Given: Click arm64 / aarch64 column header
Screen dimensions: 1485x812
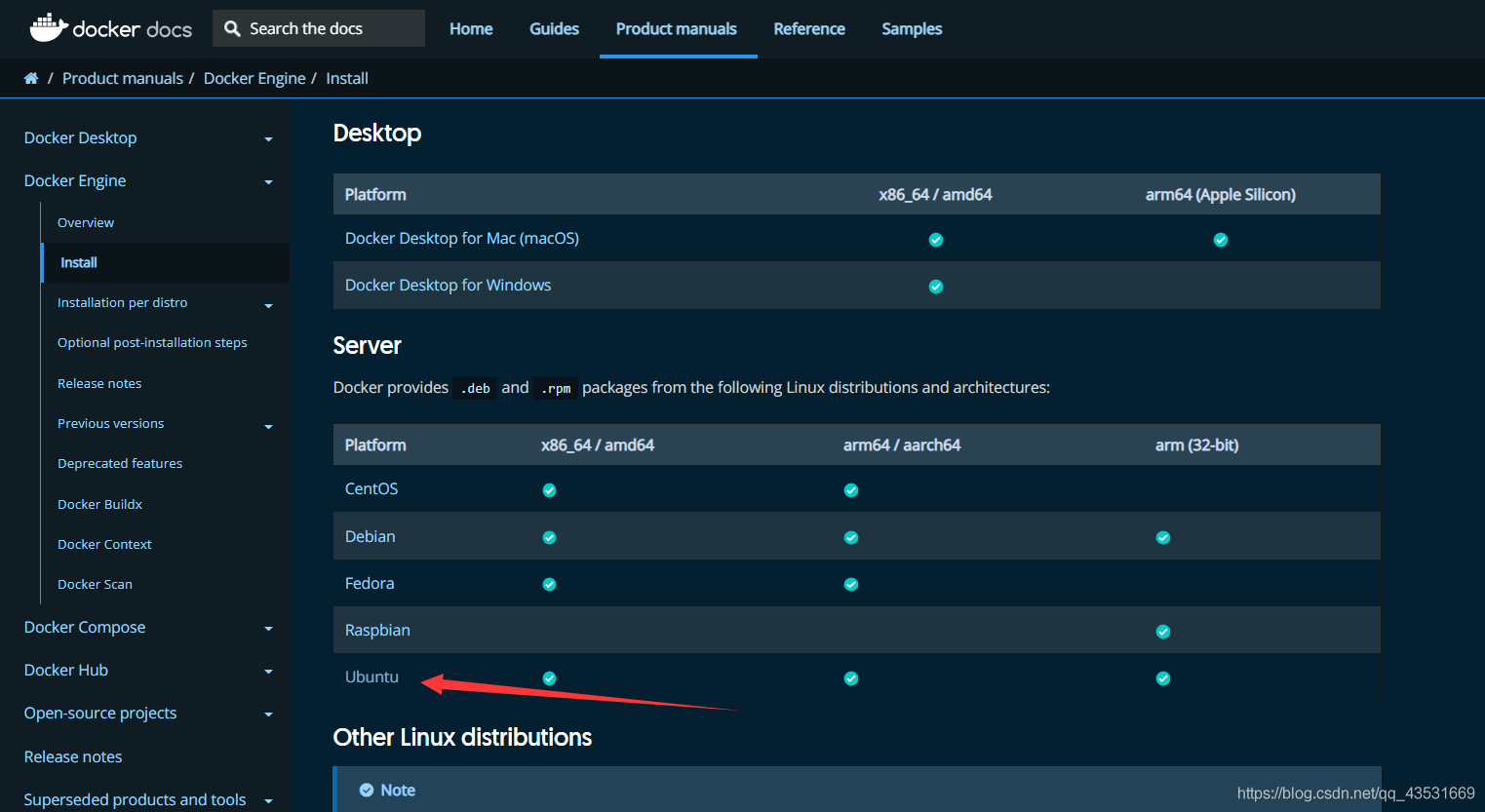Looking at the screenshot, I should (x=902, y=445).
